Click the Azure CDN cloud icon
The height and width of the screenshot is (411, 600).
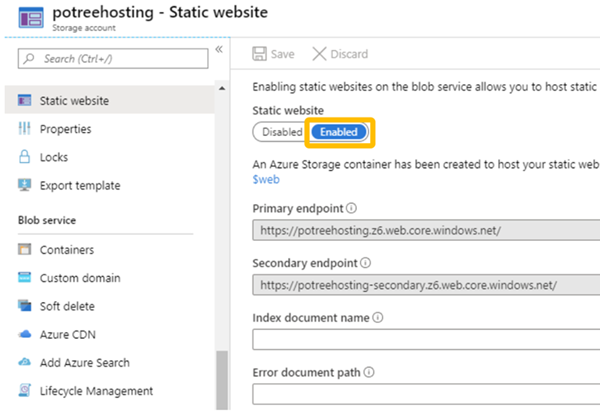(24, 334)
